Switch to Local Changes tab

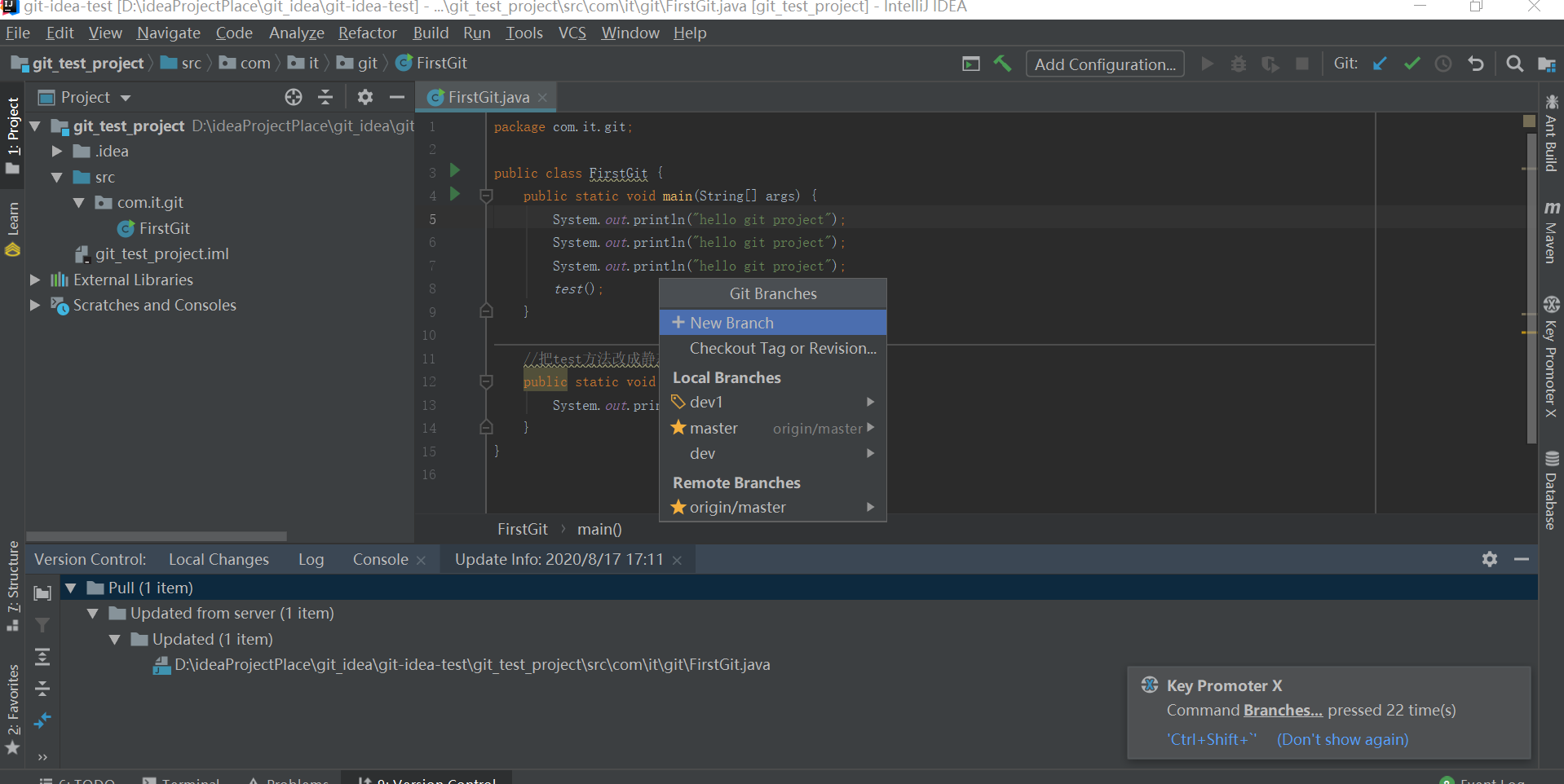[219, 559]
